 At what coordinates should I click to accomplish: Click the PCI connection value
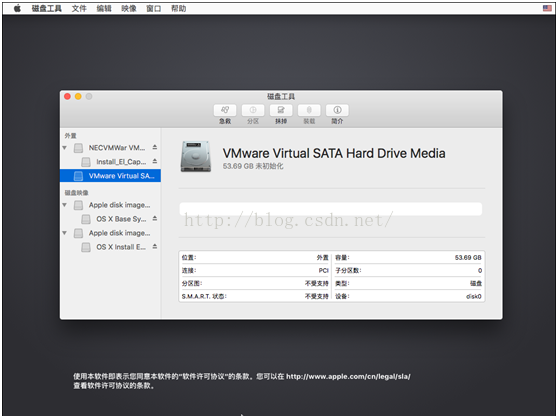323,270
